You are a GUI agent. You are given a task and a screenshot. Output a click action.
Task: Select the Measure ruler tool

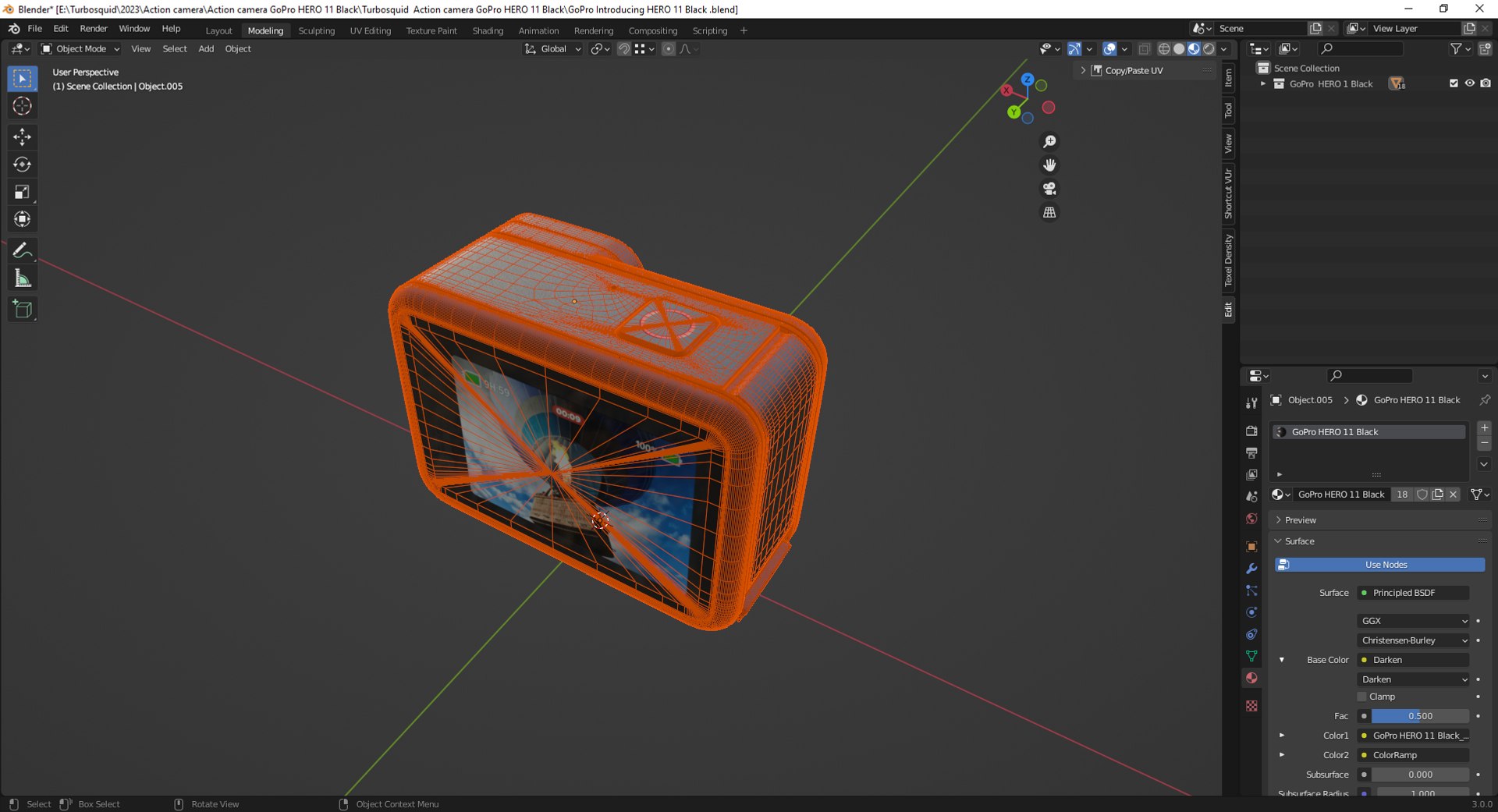(22, 278)
